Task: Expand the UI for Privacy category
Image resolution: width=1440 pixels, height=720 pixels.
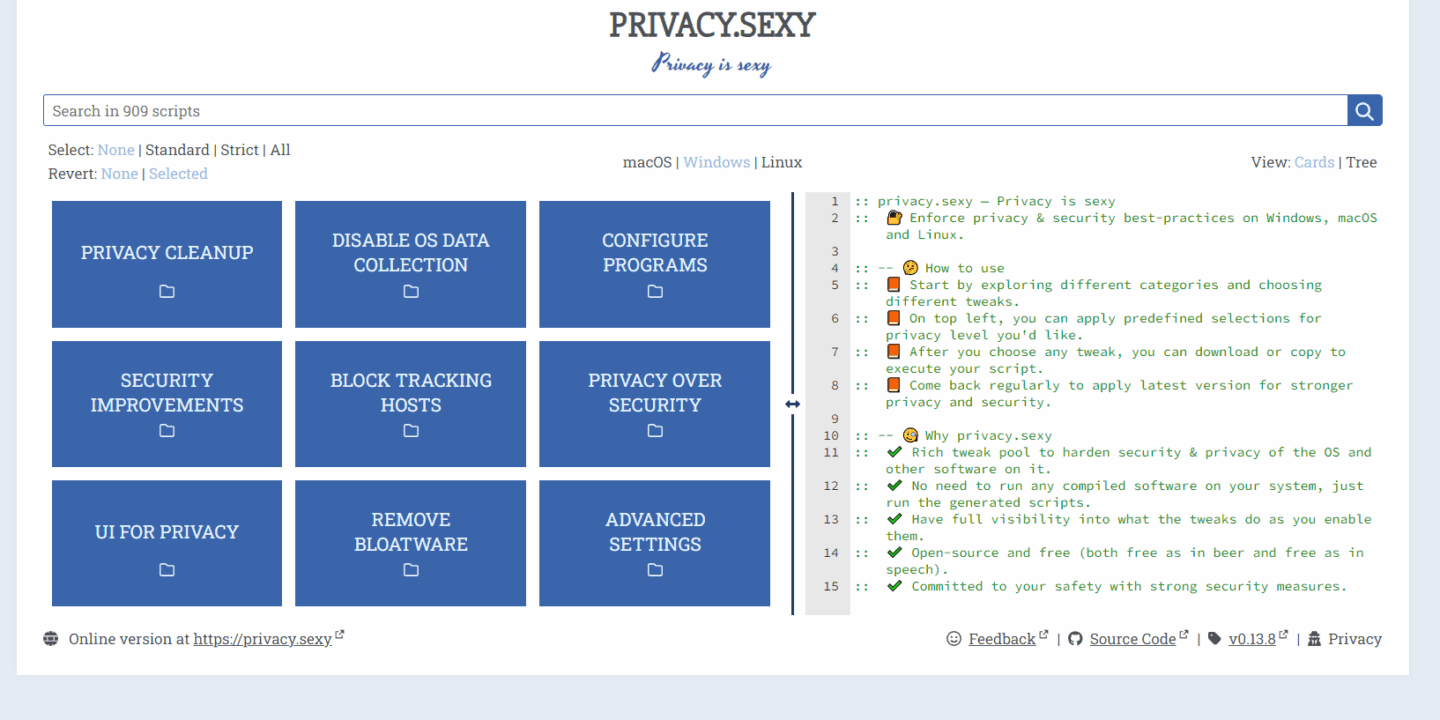Action: (x=167, y=543)
